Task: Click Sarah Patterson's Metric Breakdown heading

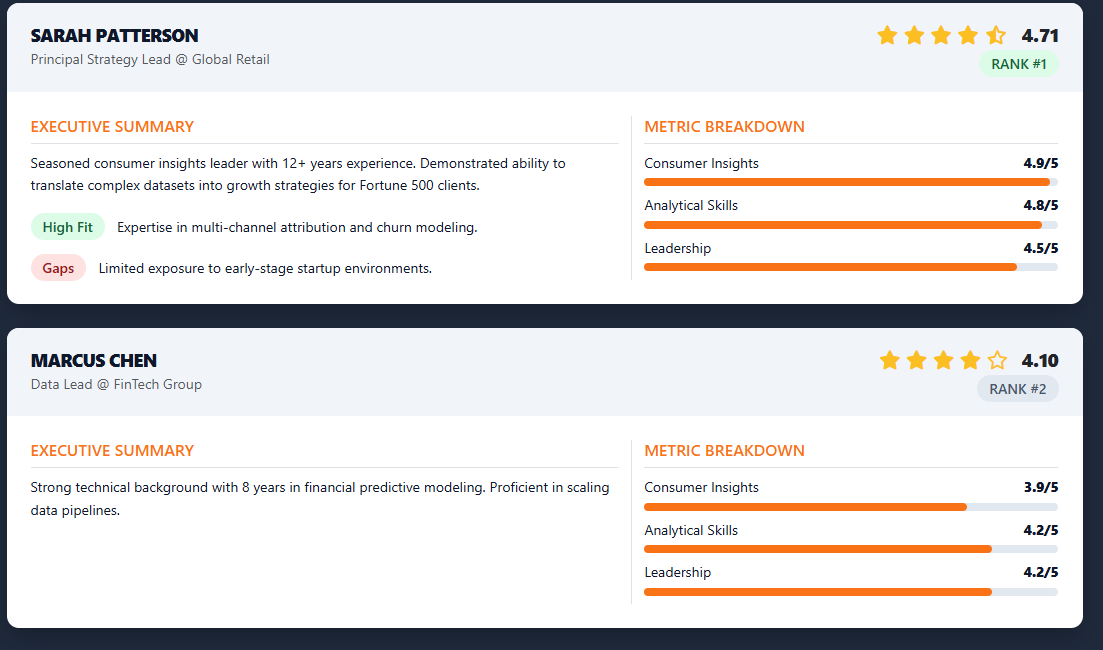Action: pos(724,127)
